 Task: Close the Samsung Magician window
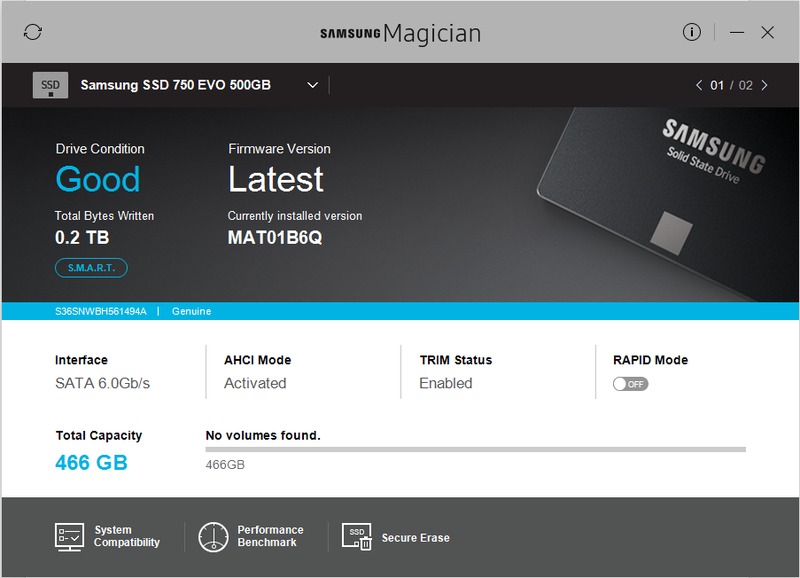pos(768,33)
